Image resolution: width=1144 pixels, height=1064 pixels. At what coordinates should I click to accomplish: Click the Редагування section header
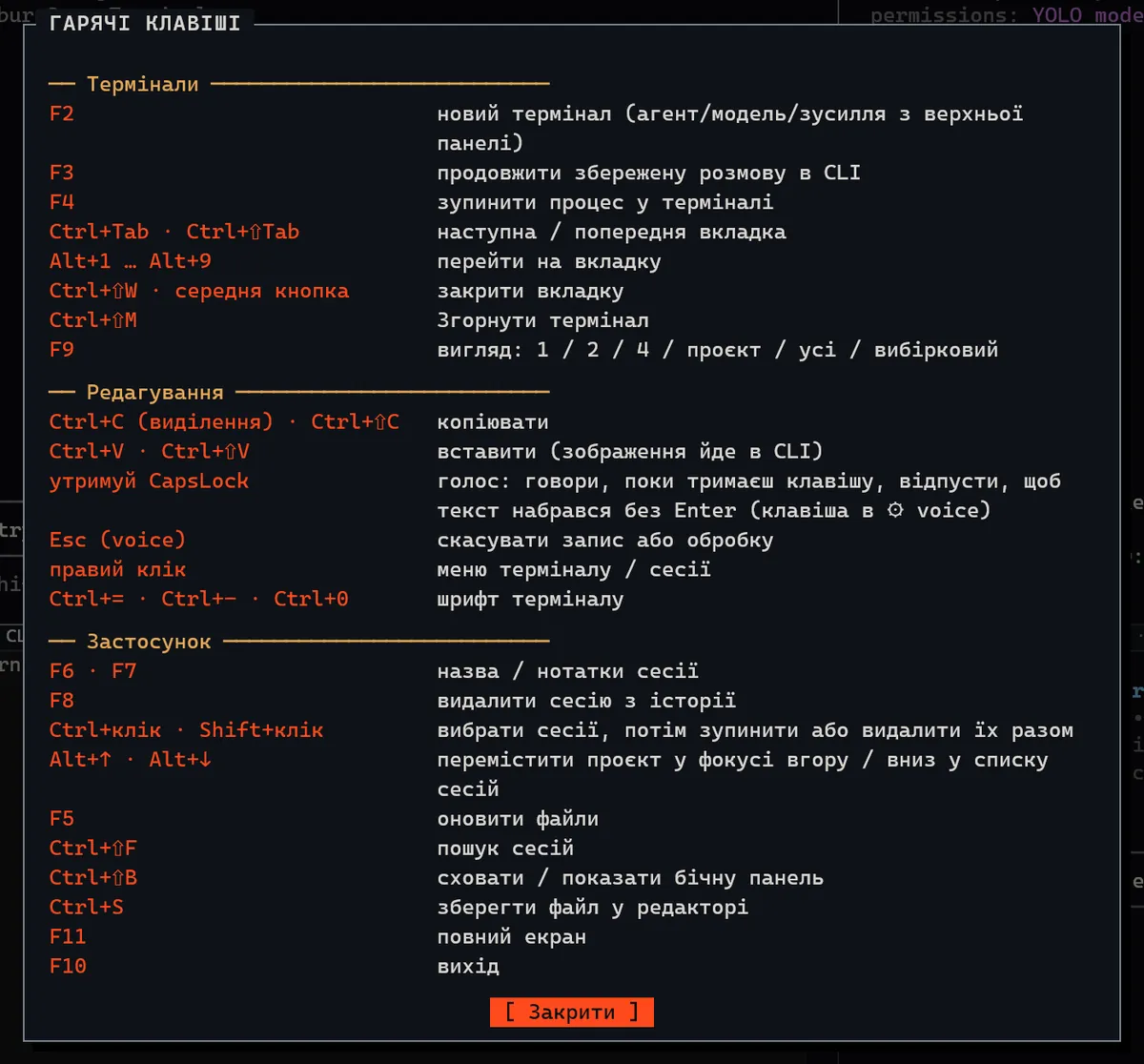pos(155,392)
